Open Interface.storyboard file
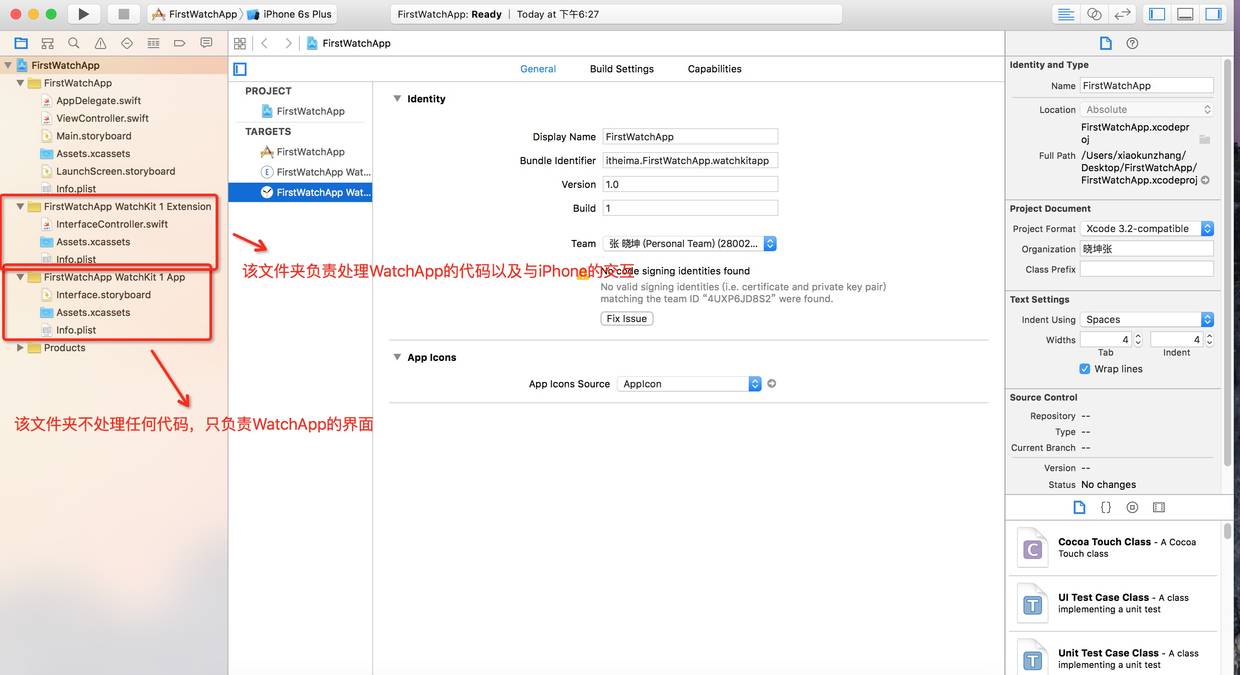This screenshot has height=675, width=1240. 103,295
